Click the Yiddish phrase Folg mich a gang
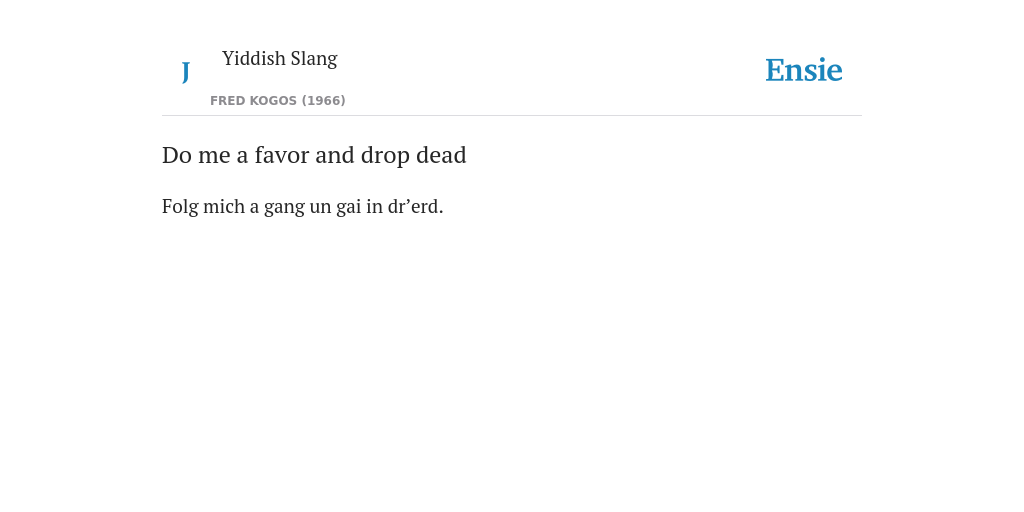 (233, 207)
